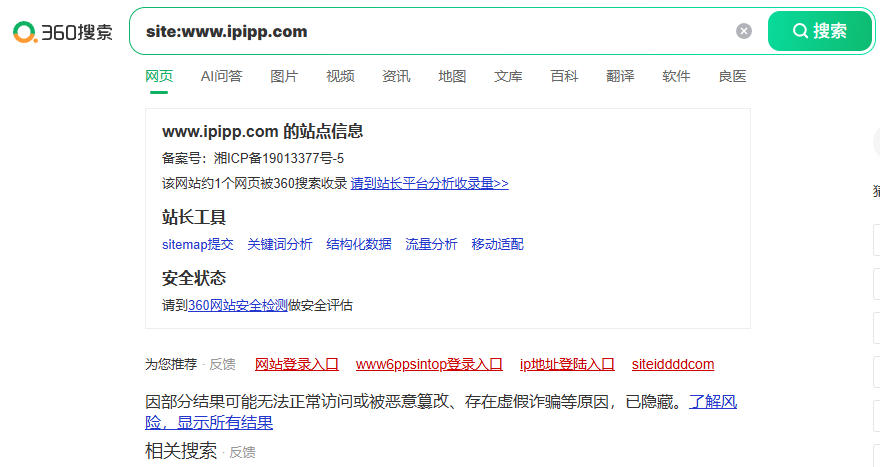
Task: Click the 360搜索 logo
Action: pos(63,32)
